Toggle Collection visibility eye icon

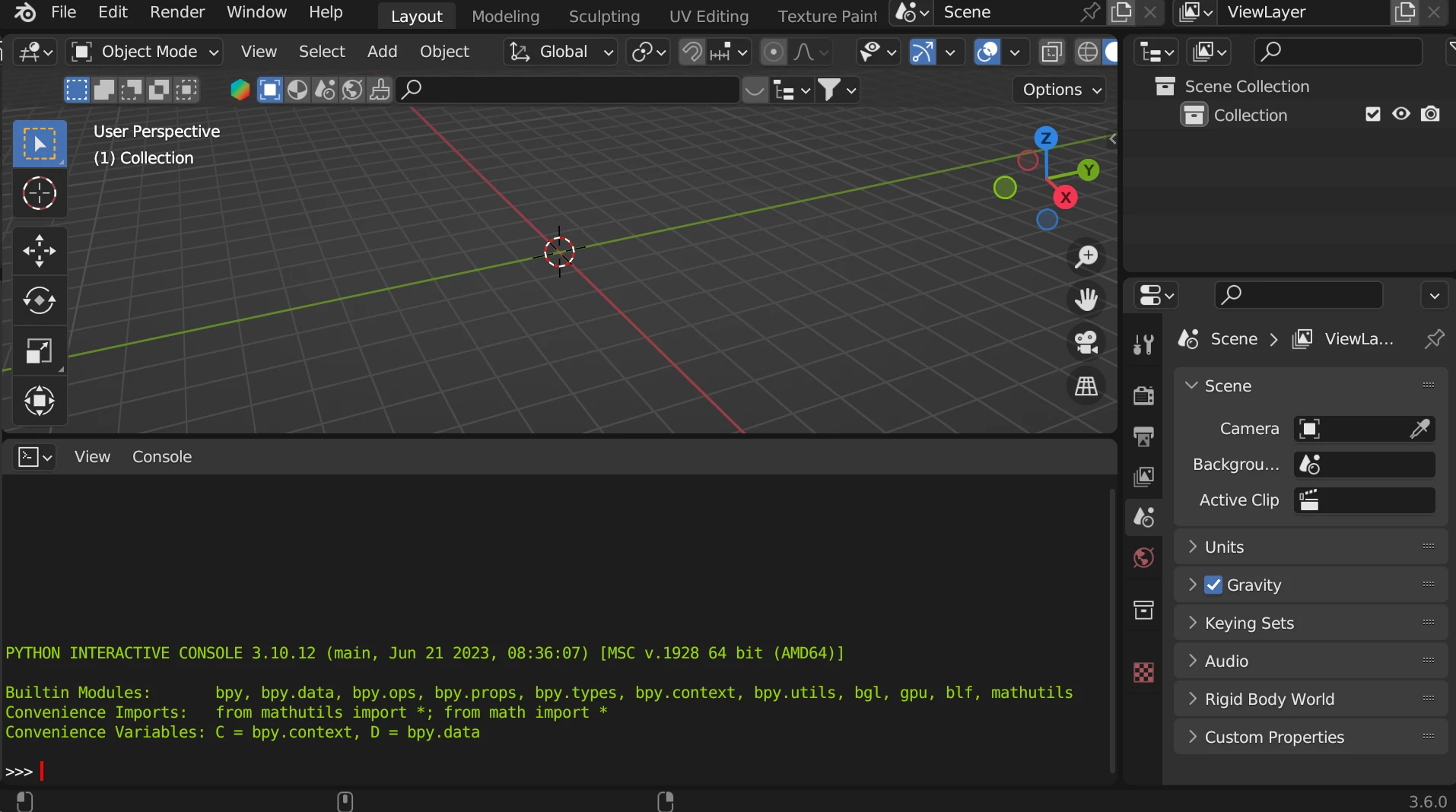click(1400, 114)
